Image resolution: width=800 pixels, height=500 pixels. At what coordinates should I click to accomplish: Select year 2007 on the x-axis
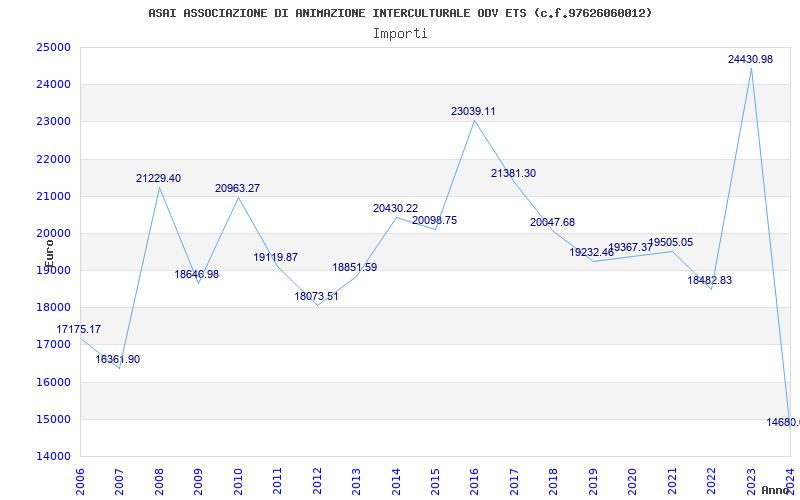click(119, 481)
